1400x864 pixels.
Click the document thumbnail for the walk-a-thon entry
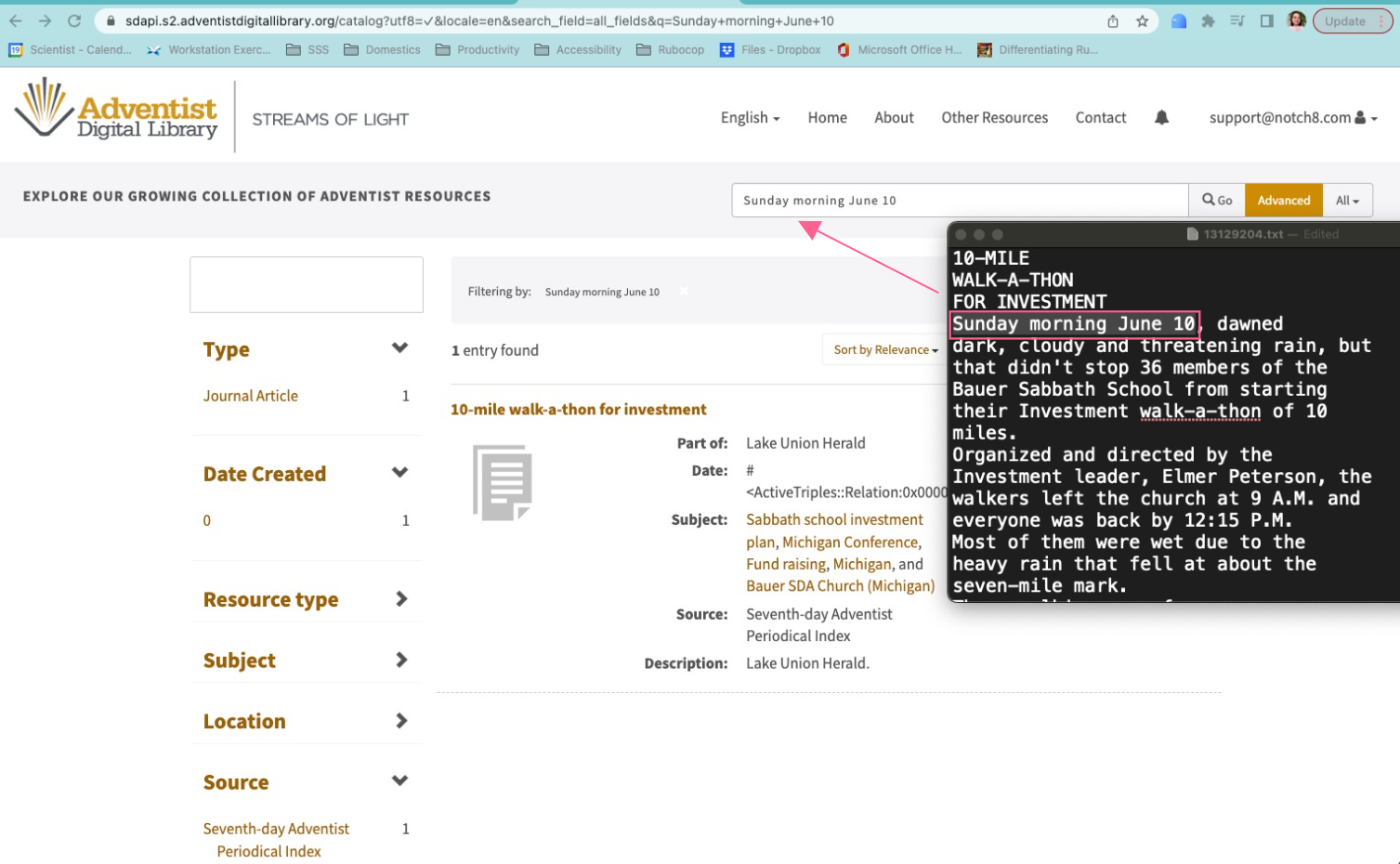coord(502,482)
